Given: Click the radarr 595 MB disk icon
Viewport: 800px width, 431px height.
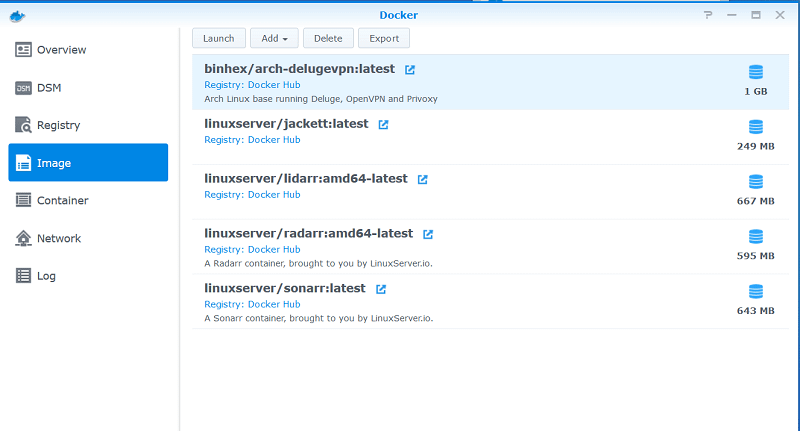Looking at the screenshot, I should pyautogui.click(x=756, y=236).
